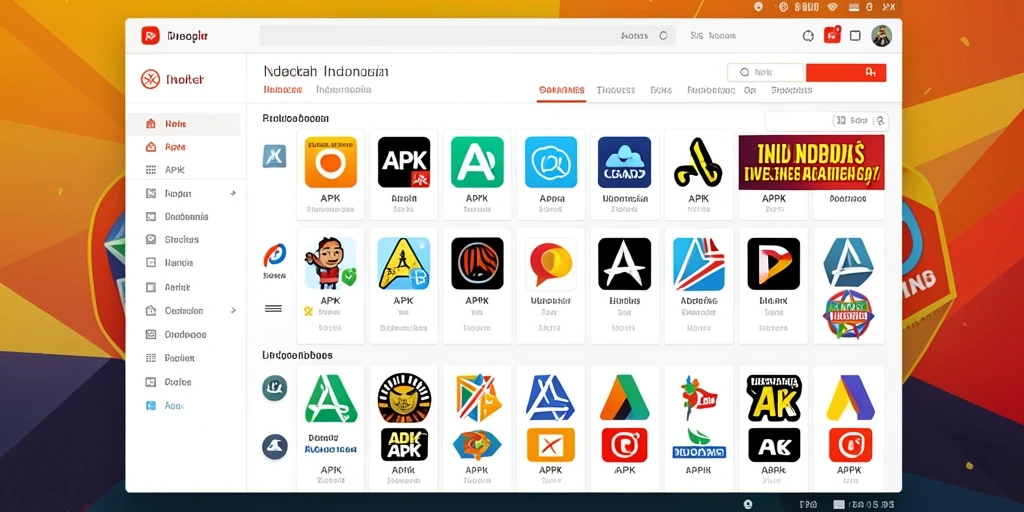The image size is (1024, 512).
Task: Select the red home icon in the sidebar
Action: pyautogui.click(x=151, y=123)
